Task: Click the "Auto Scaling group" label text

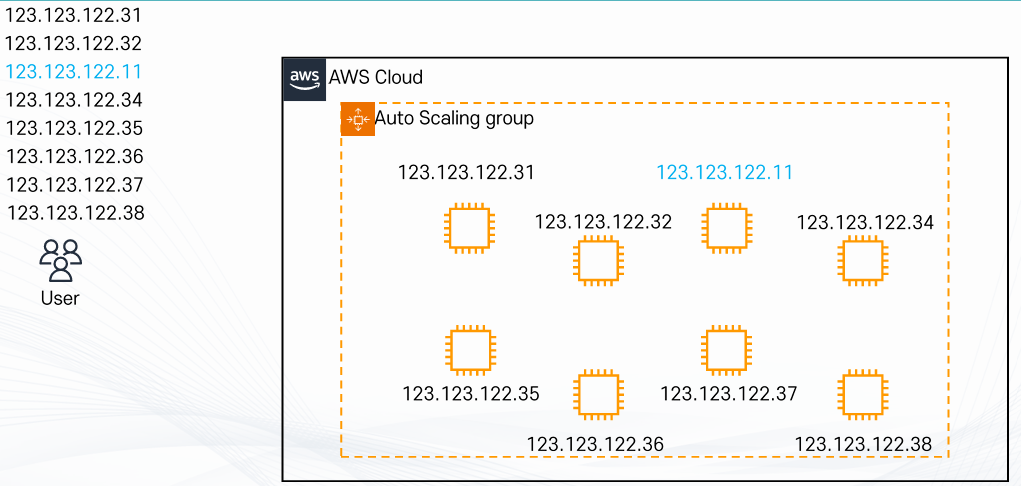Action: (x=455, y=119)
